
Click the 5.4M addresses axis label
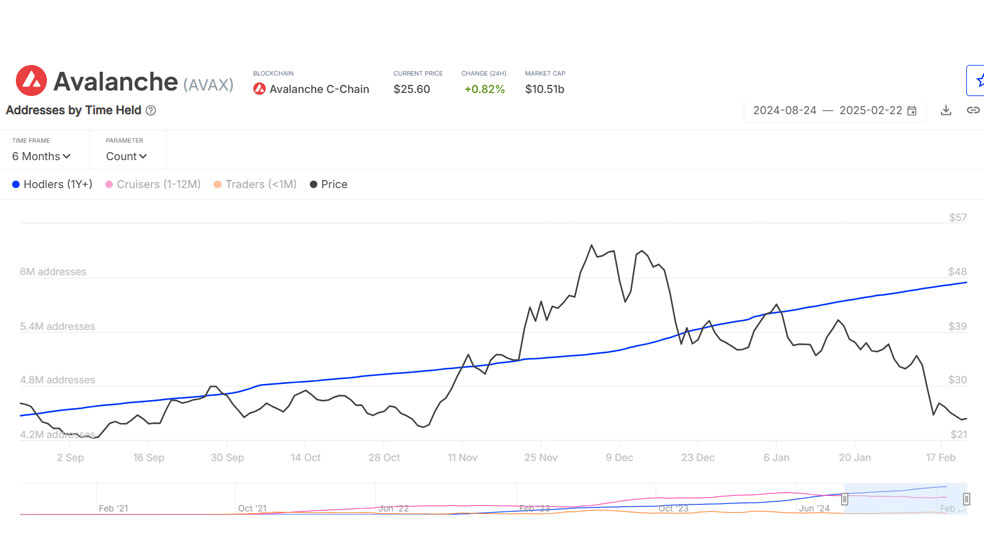pyautogui.click(x=58, y=326)
